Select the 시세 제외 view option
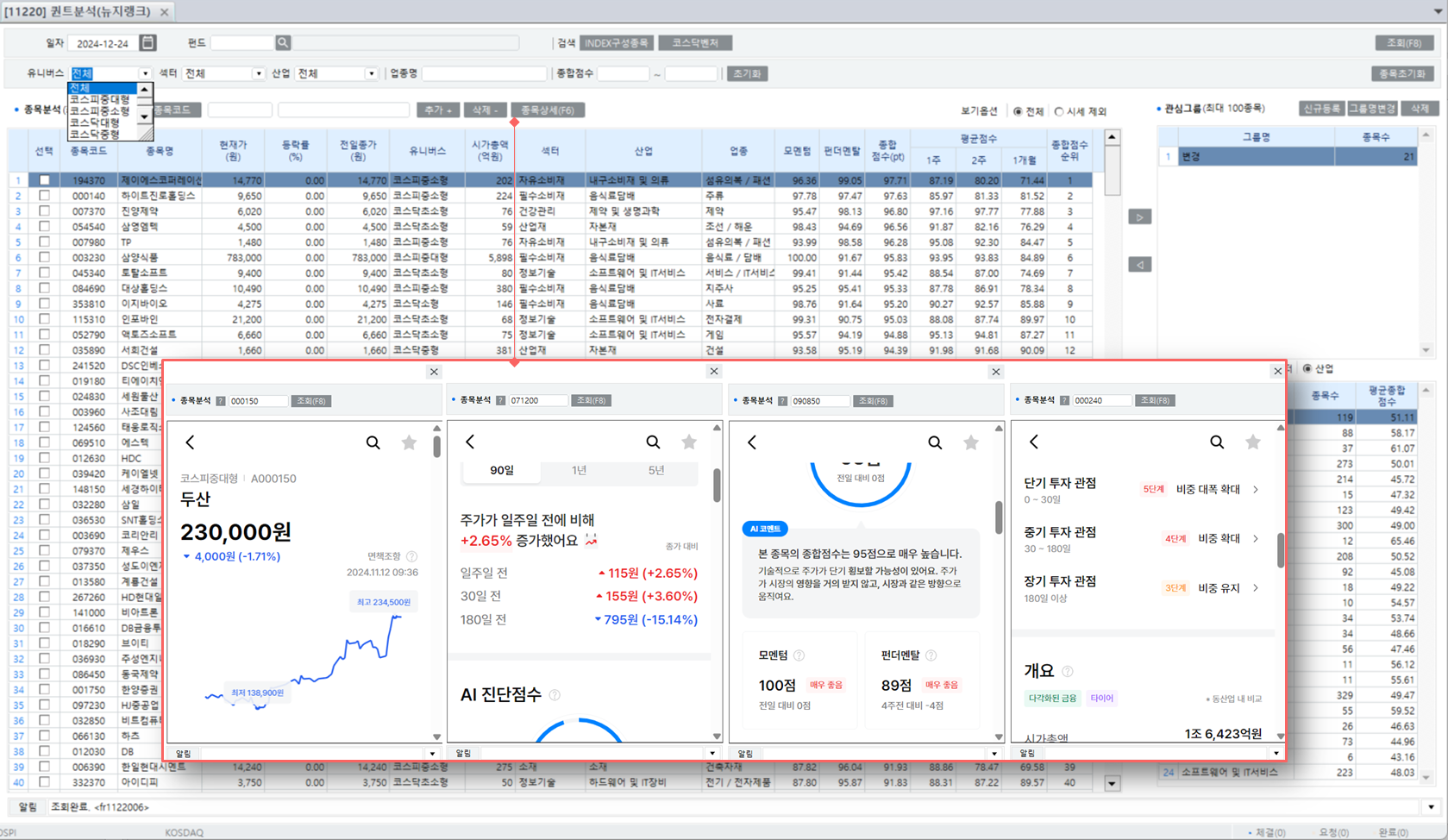1448x840 pixels. click(x=1060, y=111)
